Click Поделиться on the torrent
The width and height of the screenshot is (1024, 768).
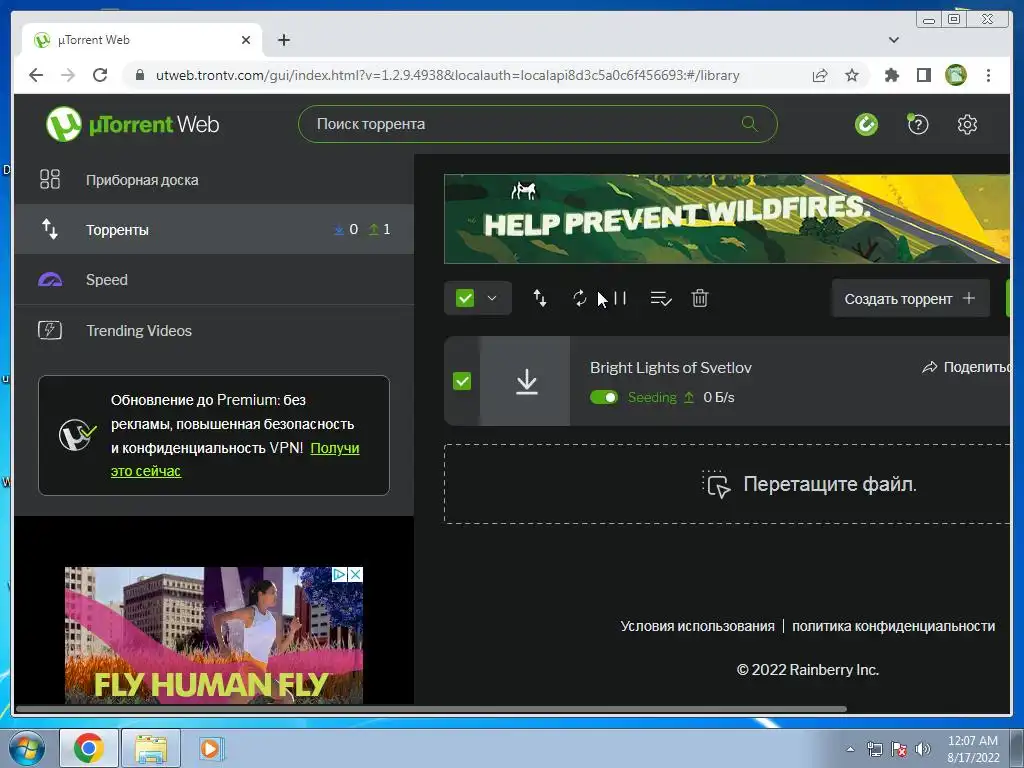965,367
